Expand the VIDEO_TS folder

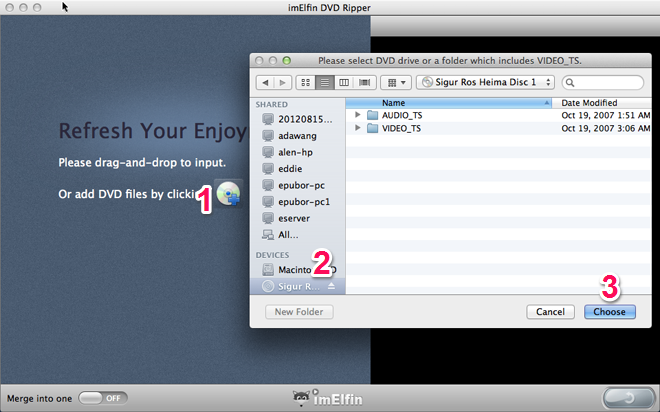357,128
